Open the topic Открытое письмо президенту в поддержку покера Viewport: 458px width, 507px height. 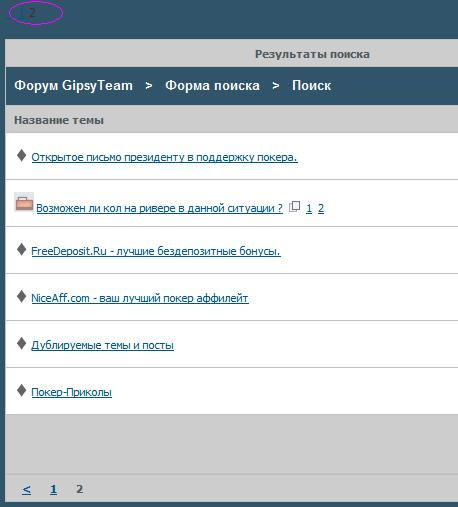(164, 157)
